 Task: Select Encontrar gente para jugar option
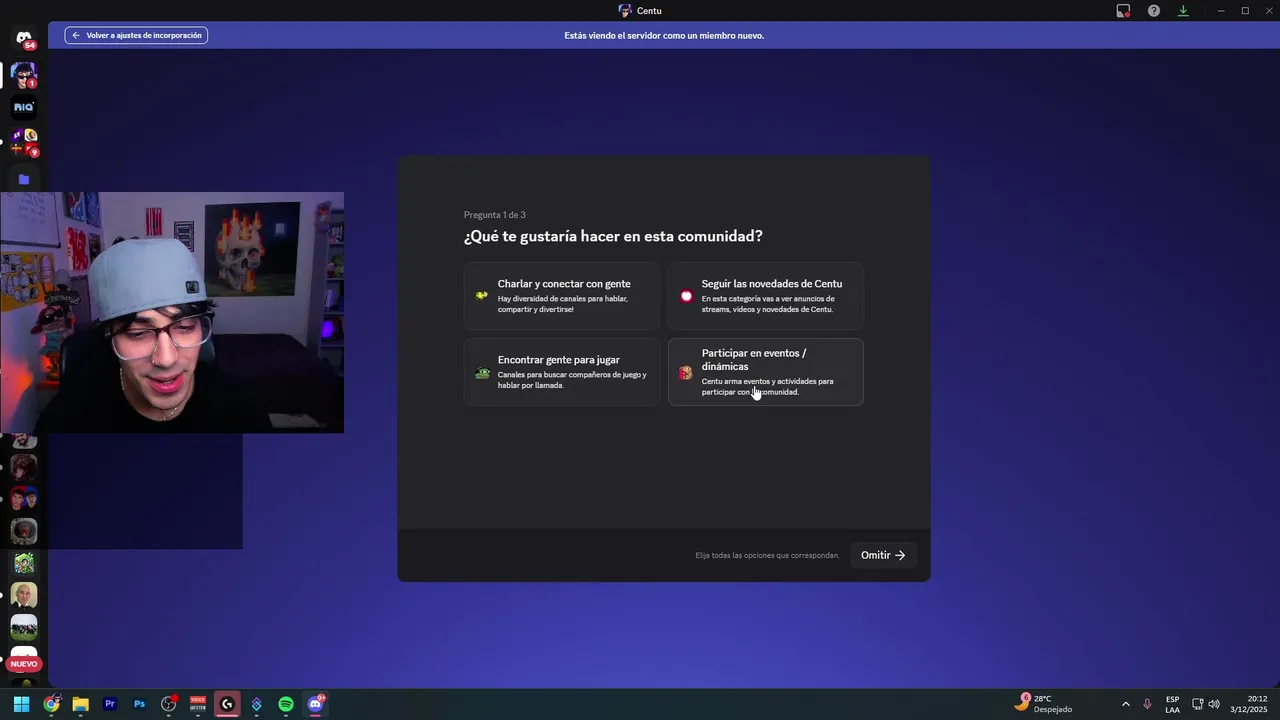[562, 372]
